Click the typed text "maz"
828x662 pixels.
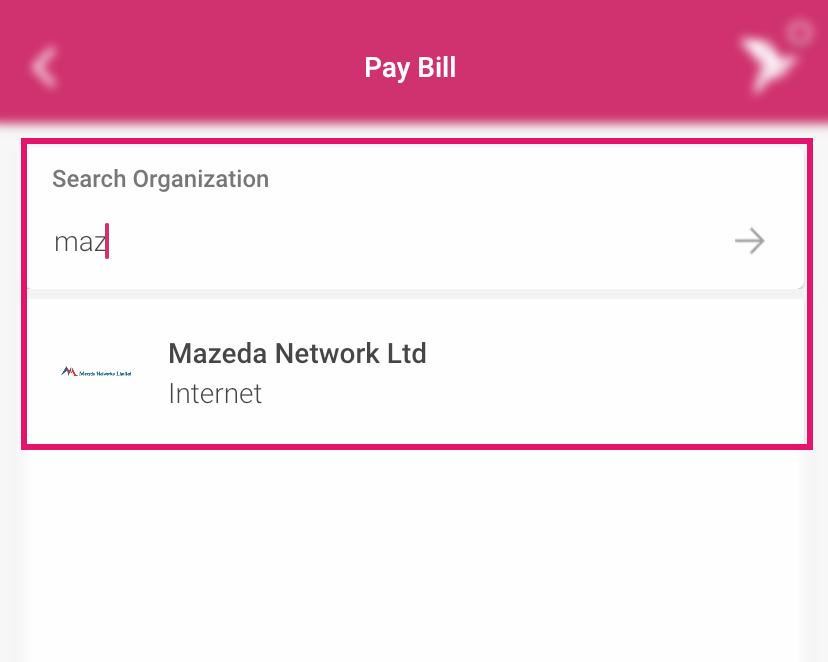[79, 241]
